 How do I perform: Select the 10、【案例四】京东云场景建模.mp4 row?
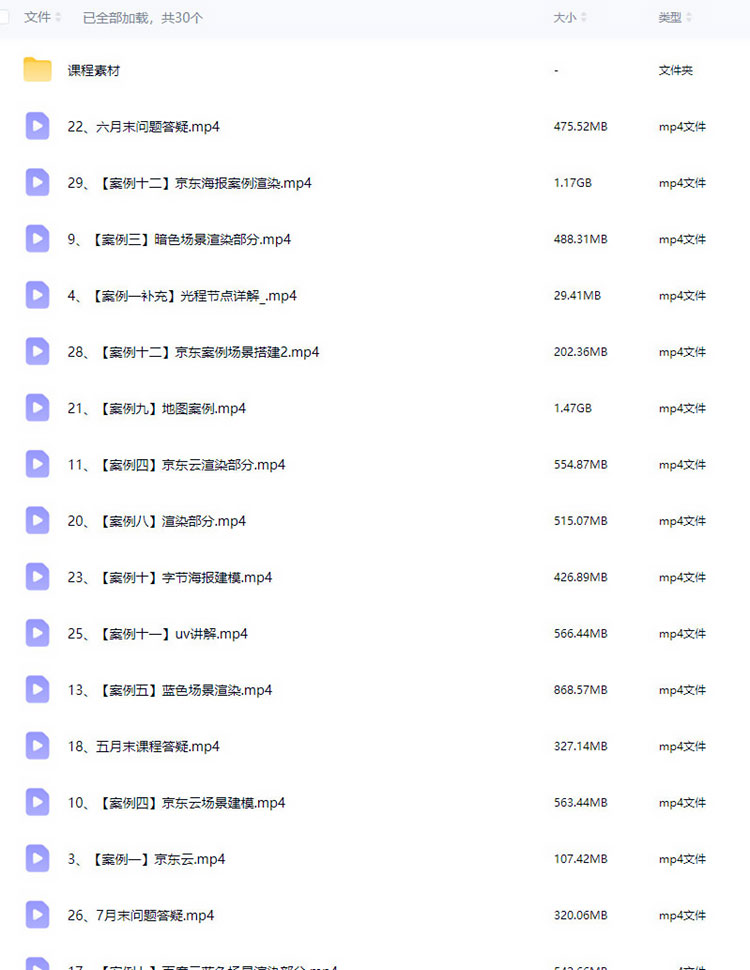pos(375,802)
